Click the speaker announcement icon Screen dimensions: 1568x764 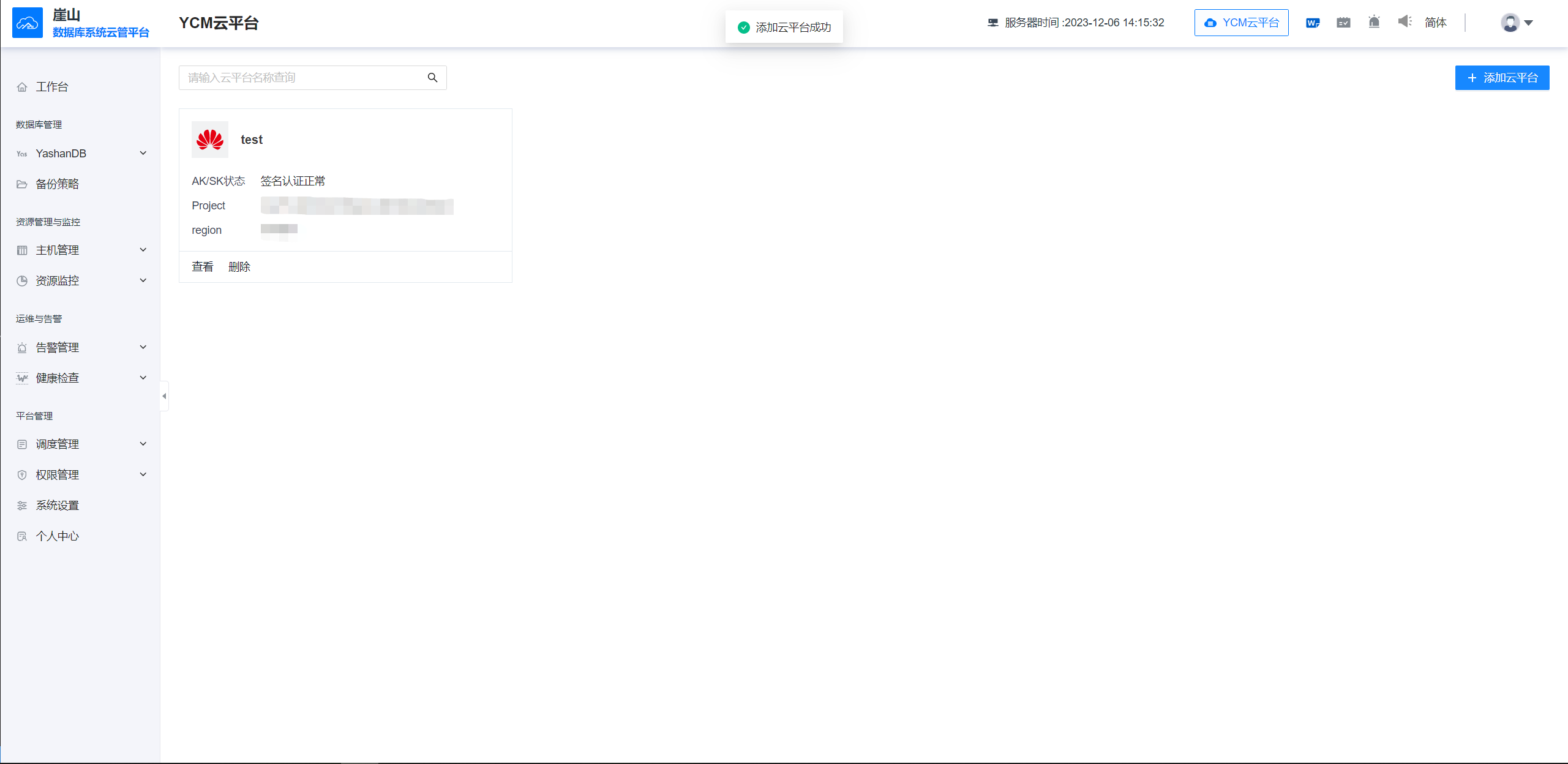click(1405, 22)
